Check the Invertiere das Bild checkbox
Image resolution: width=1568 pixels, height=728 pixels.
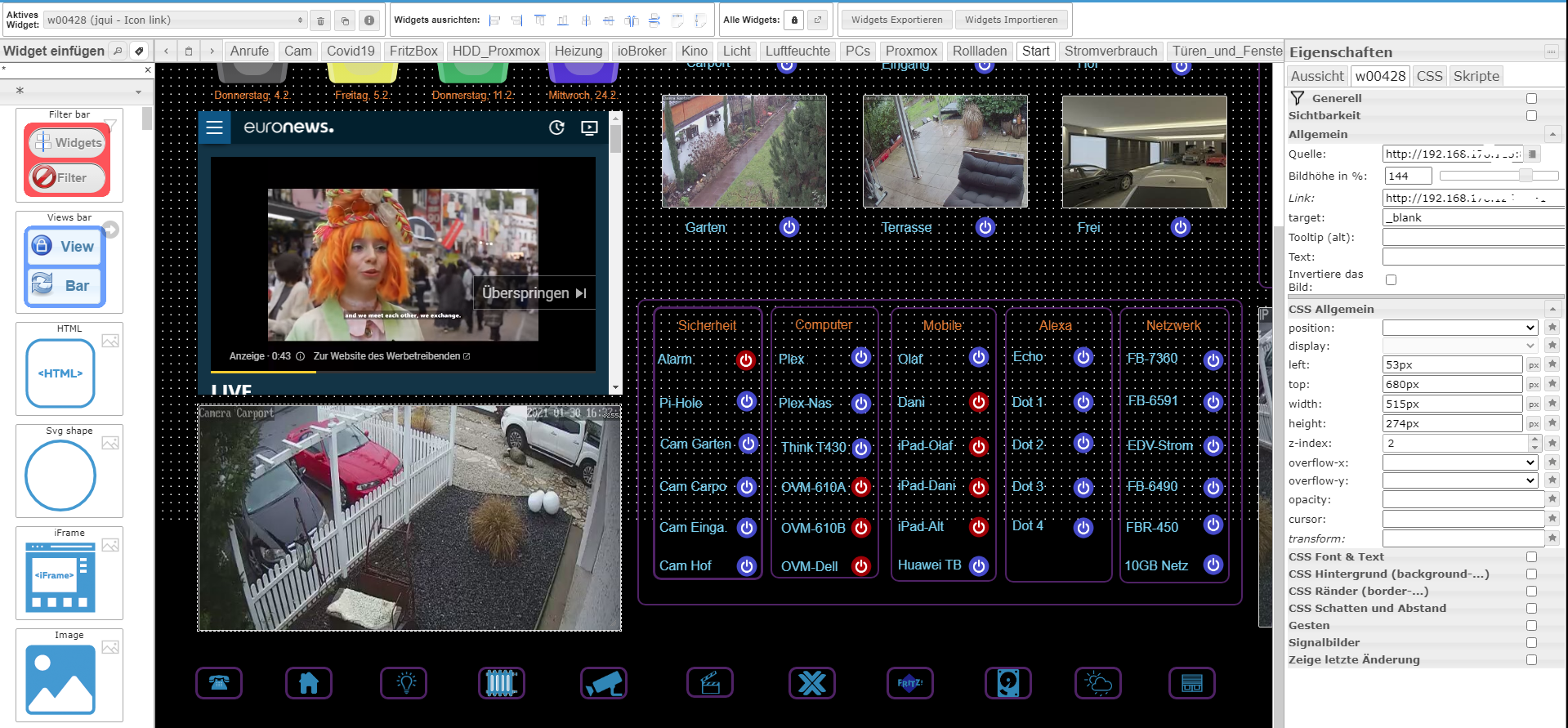coord(1391,279)
